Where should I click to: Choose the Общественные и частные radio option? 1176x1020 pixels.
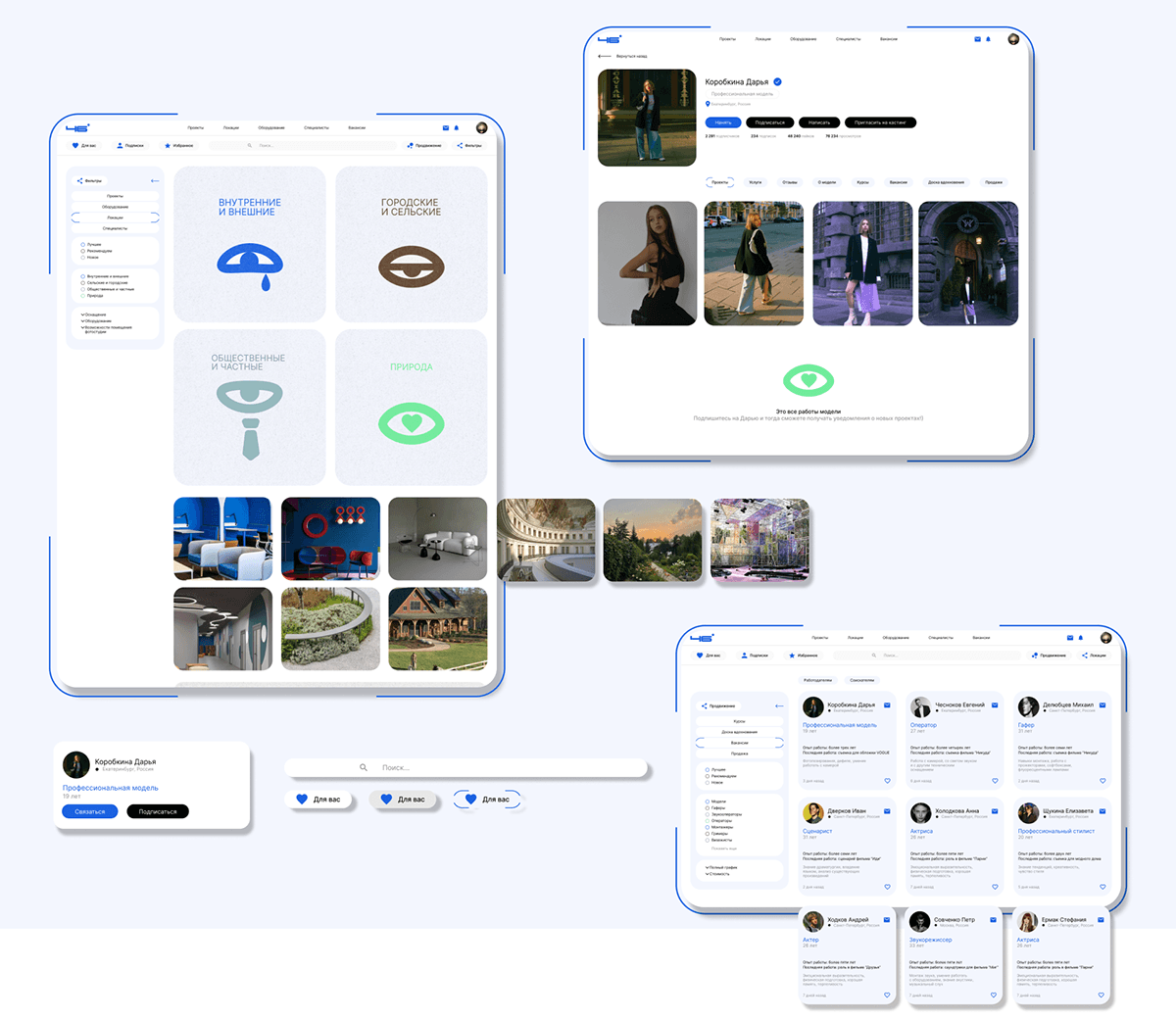(x=82, y=289)
